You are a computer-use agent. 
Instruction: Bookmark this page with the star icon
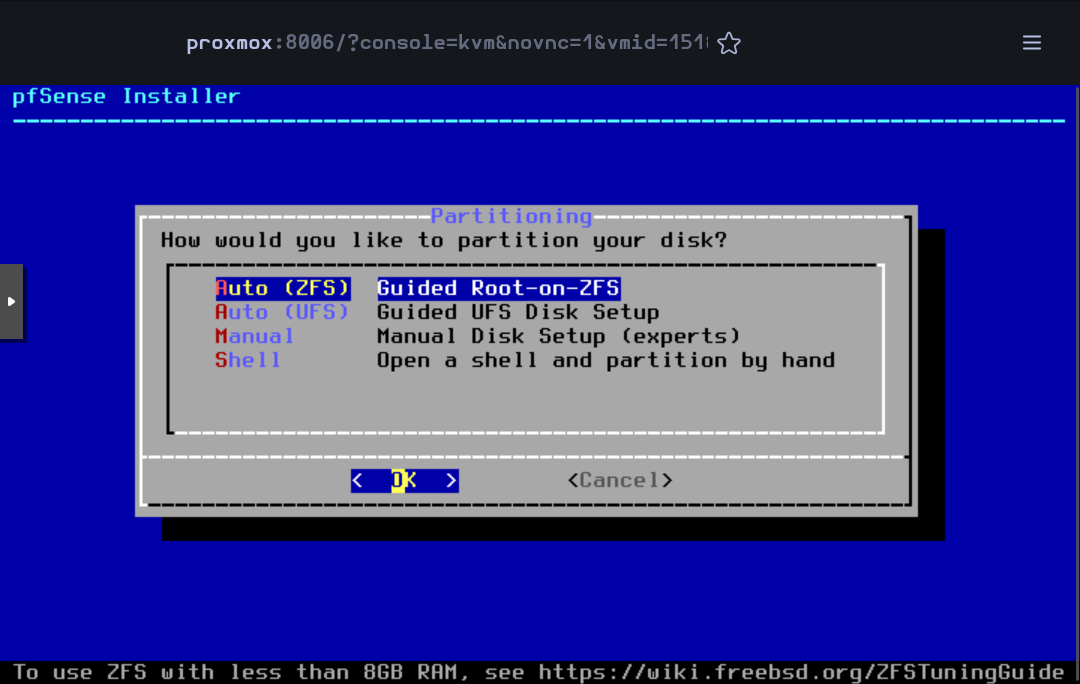(x=729, y=43)
